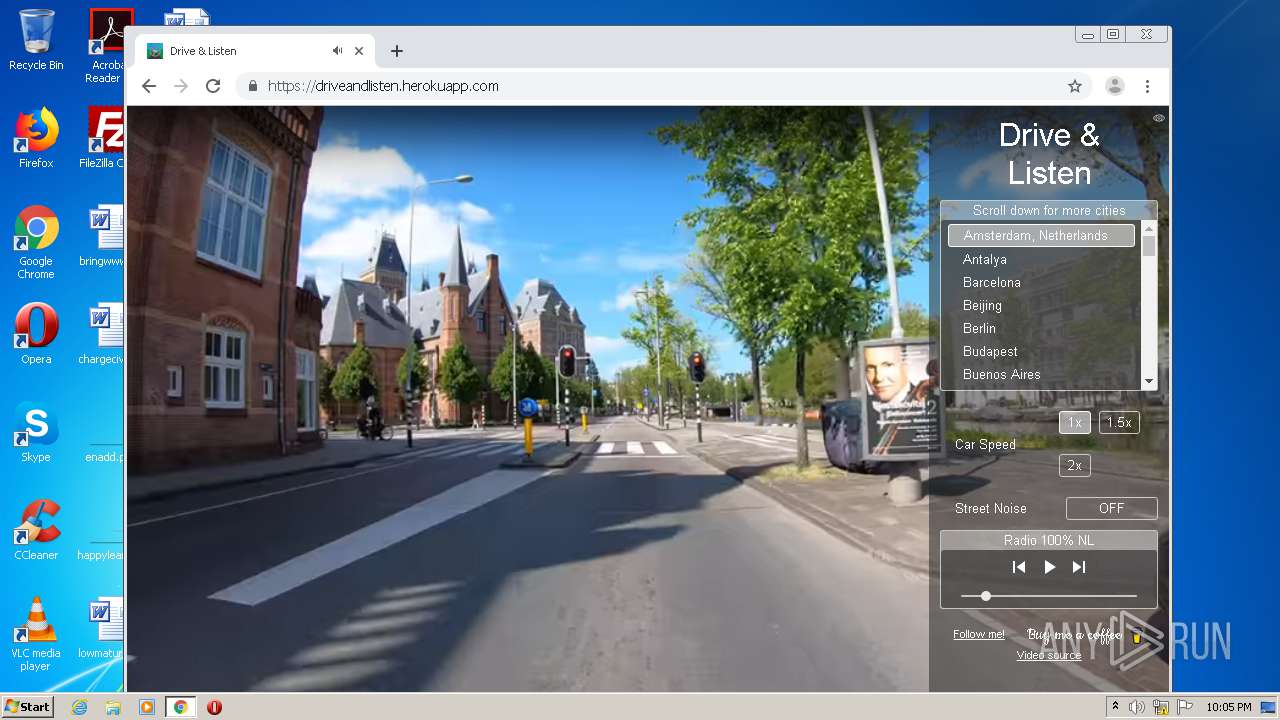Click the Radio 100% NL station title

[1049, 540]
